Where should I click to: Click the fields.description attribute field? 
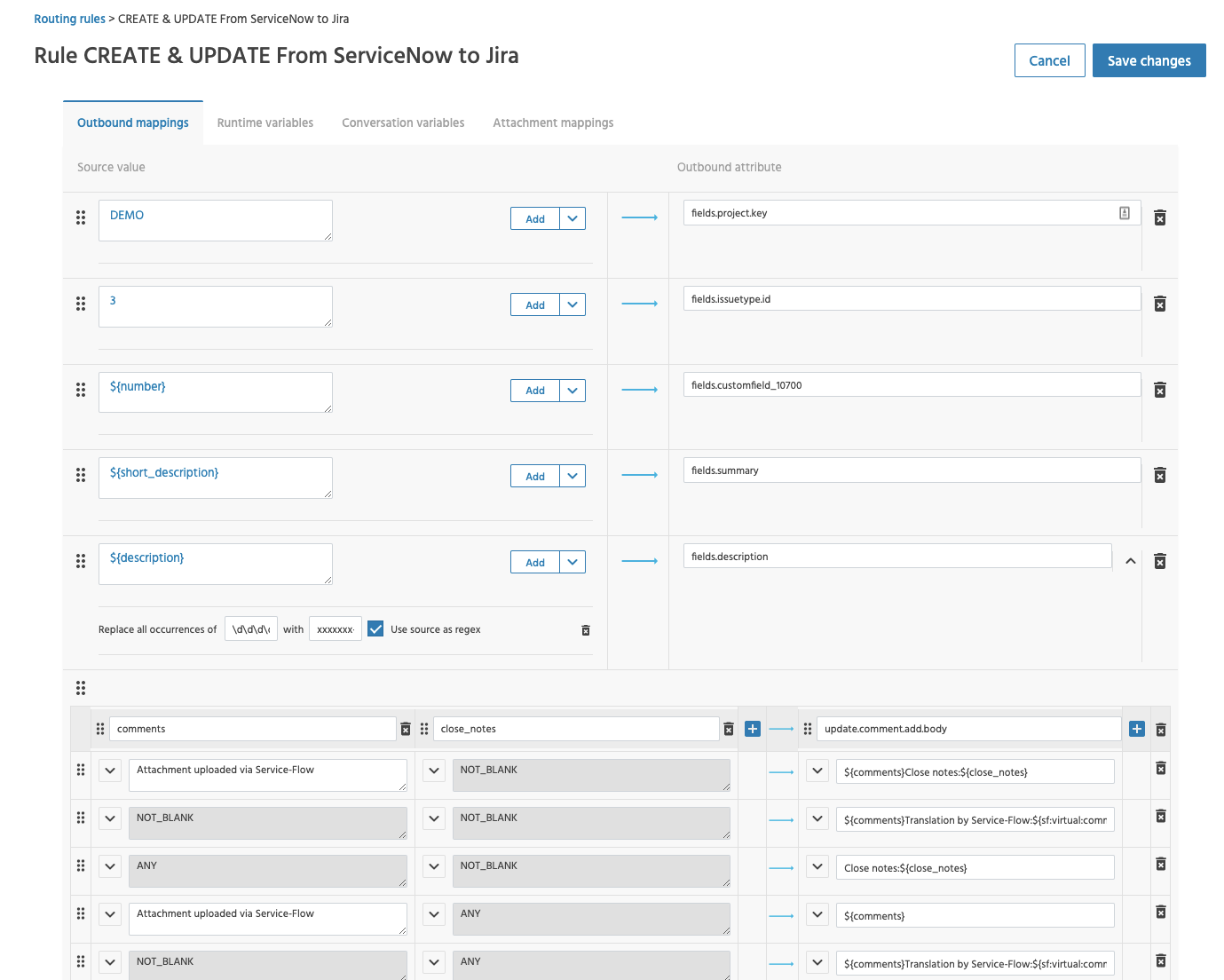pos(897,557)
